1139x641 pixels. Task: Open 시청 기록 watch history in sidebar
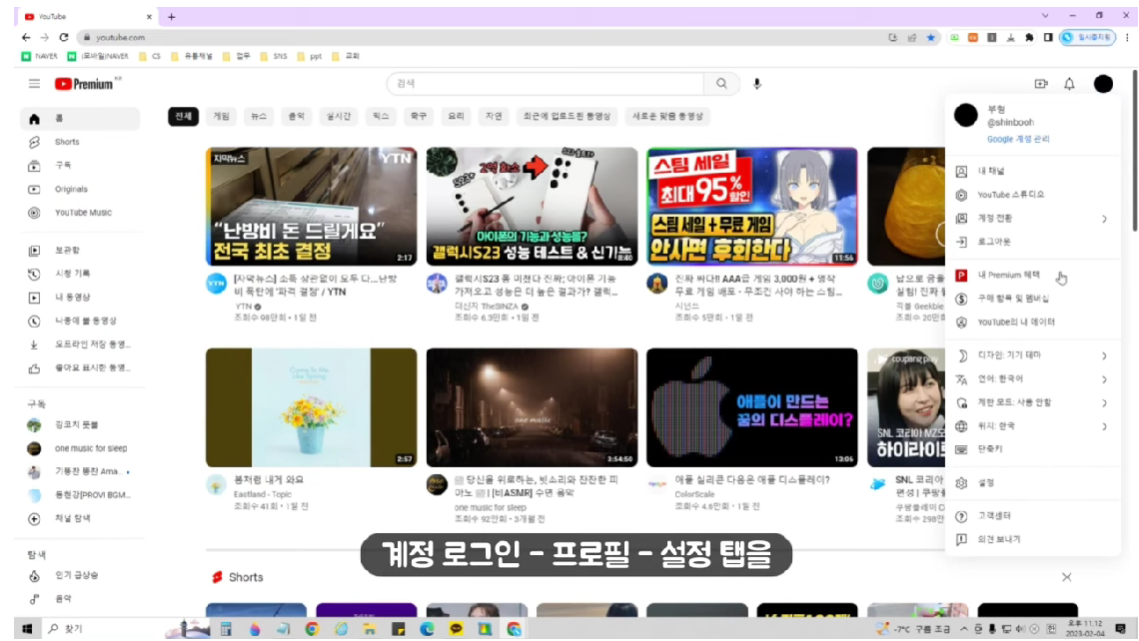click(x=72, y=274)
